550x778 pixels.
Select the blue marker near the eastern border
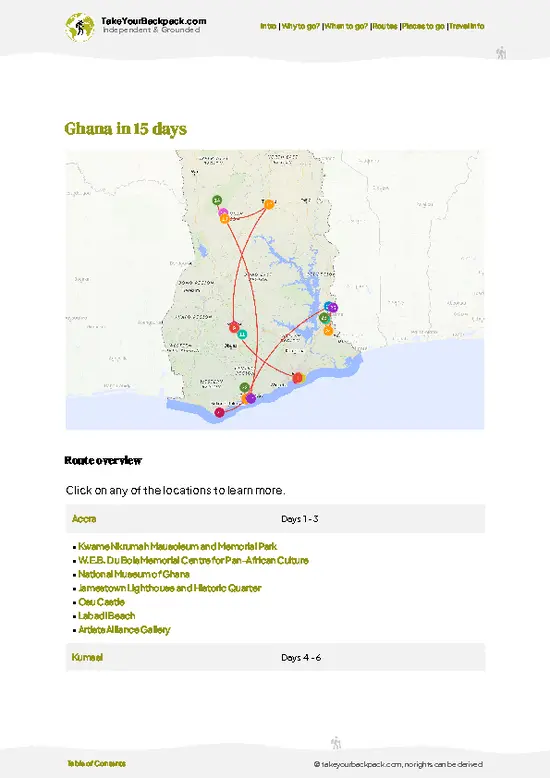[328, 306]
